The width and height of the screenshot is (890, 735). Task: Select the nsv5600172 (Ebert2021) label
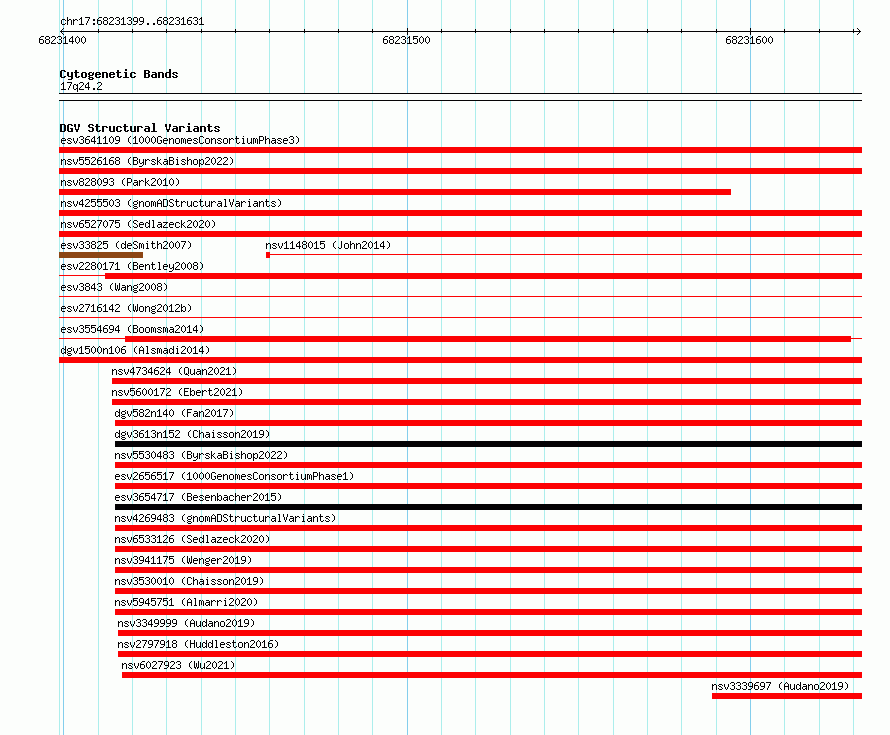[177, 392]
